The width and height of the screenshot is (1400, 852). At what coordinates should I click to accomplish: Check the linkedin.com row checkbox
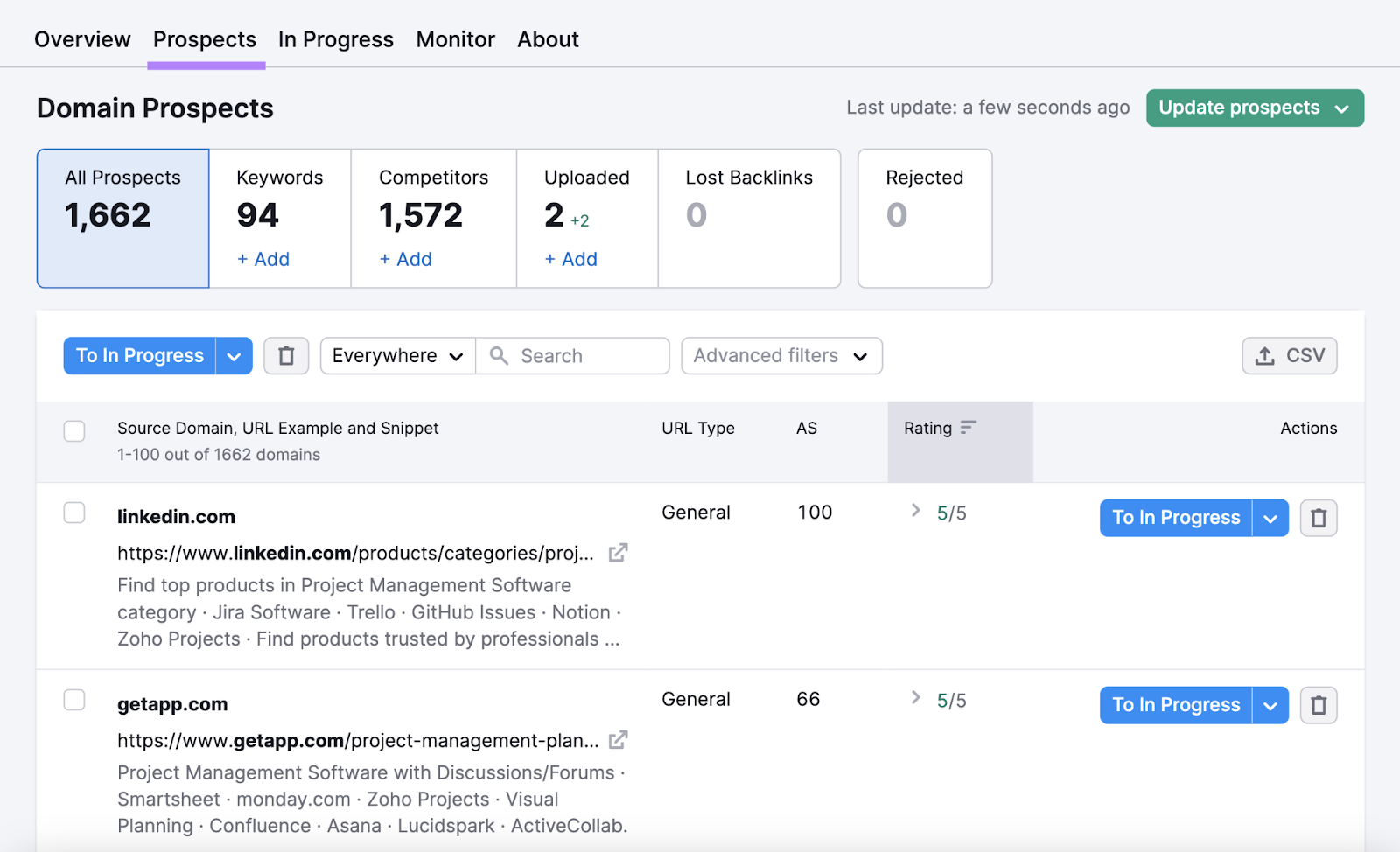click(74, 513)
